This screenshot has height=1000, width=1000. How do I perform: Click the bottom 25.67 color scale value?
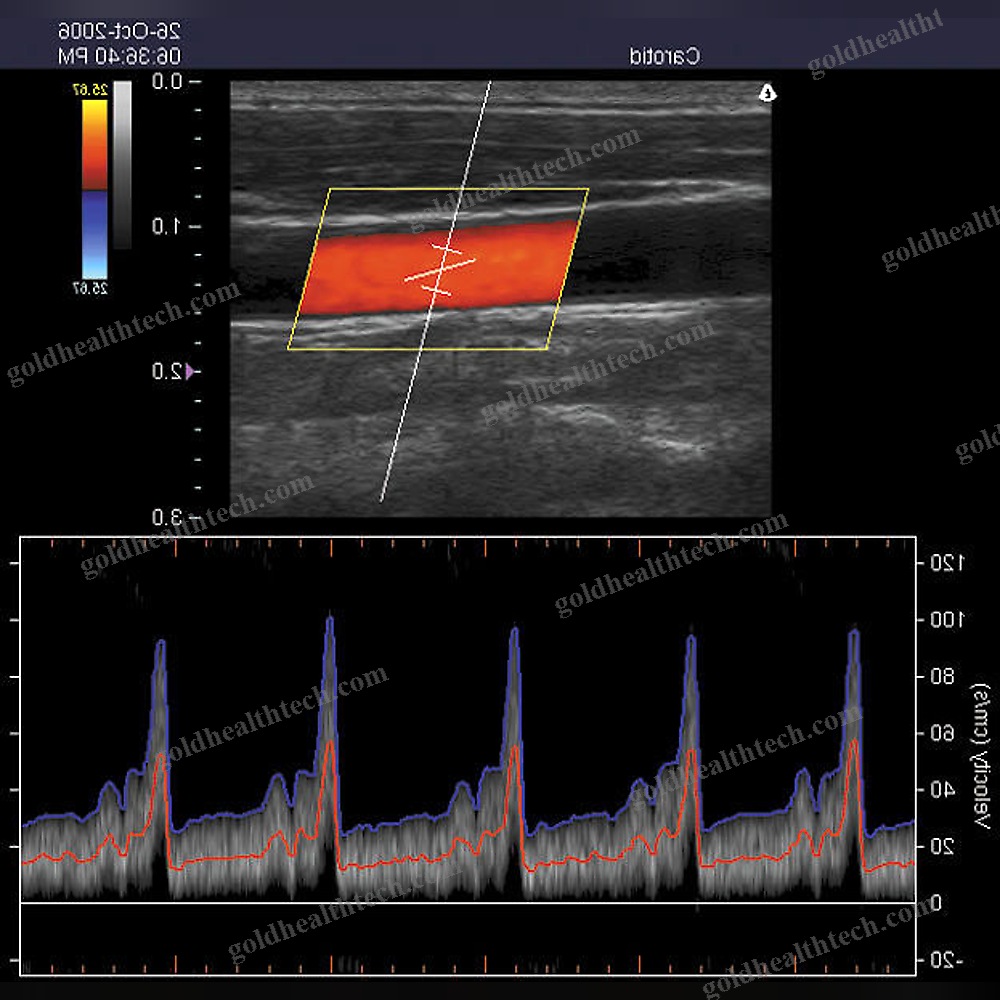click(91, 288)
